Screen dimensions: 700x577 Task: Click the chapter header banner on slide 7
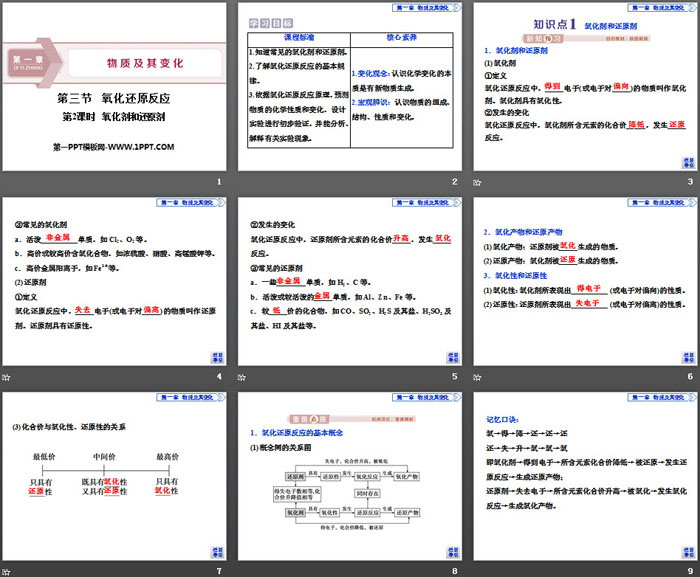click(x=191, y=397)
